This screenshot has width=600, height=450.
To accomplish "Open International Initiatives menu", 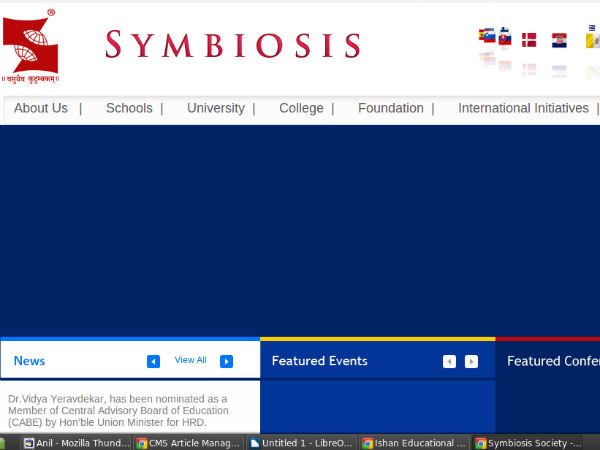I will click(523, 108).
